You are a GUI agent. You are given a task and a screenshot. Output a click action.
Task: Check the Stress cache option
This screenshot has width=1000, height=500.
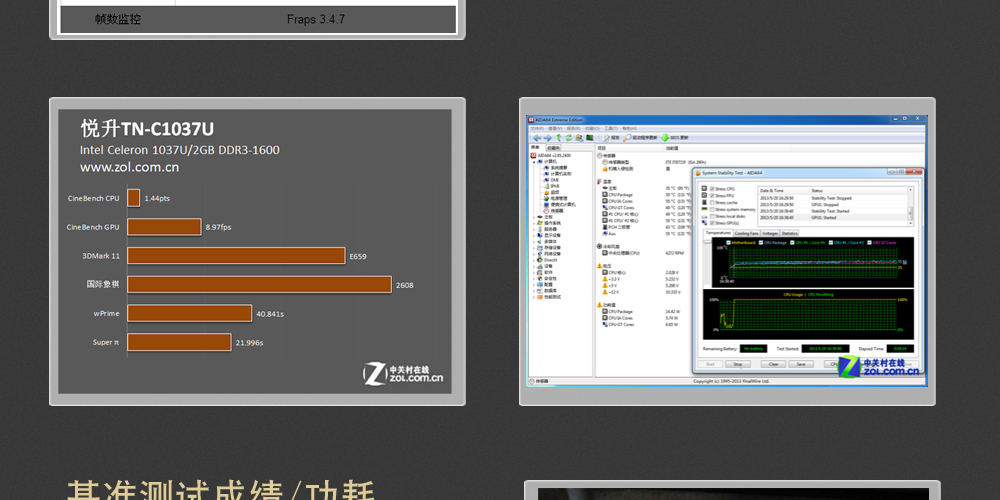point(712,202)
